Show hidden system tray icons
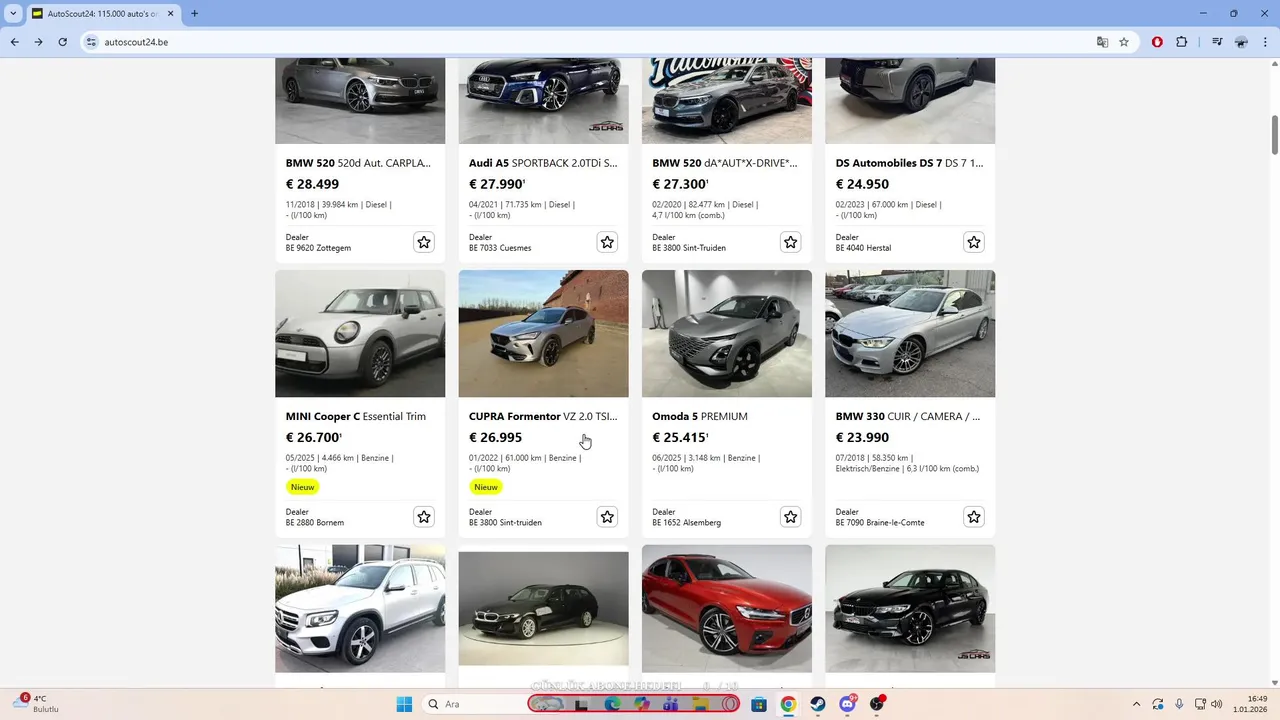 [1137, 704]
